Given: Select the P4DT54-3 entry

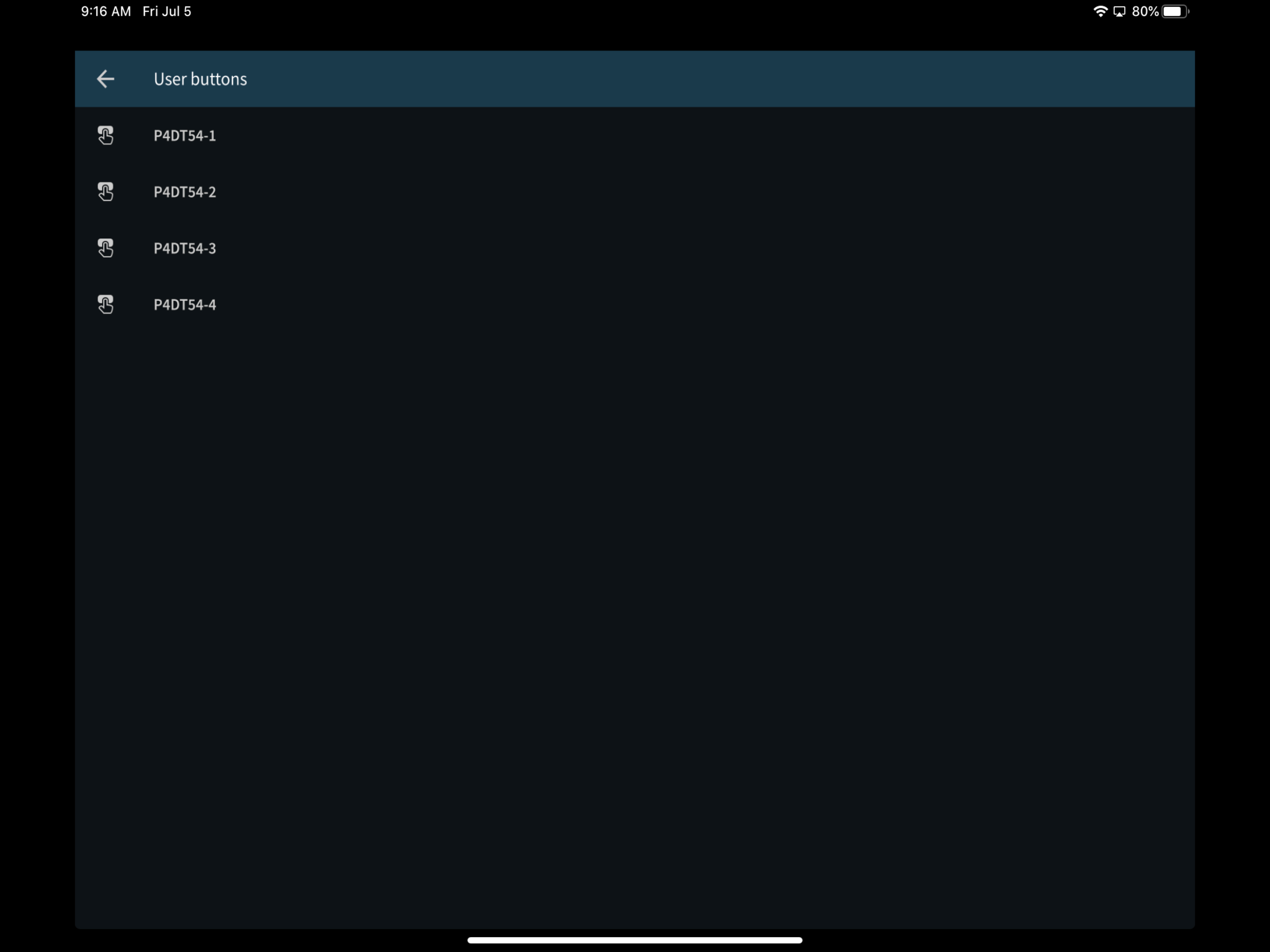Looking at the screenshot, I should click(635, 248).
